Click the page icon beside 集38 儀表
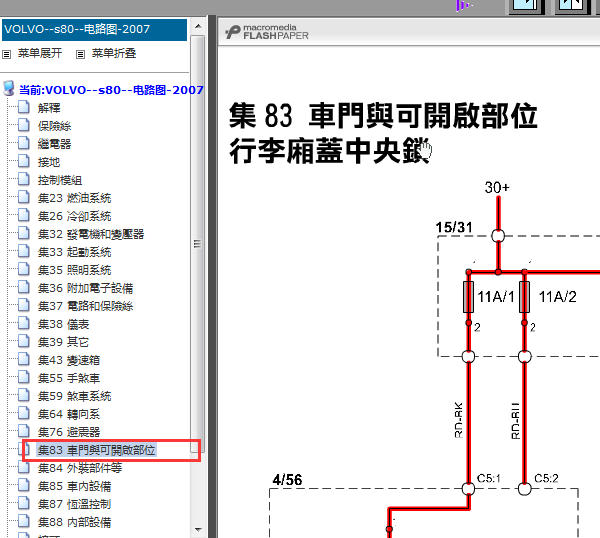Screen dimensions: 600x538 pyautogui.click(x=24, y=323)
